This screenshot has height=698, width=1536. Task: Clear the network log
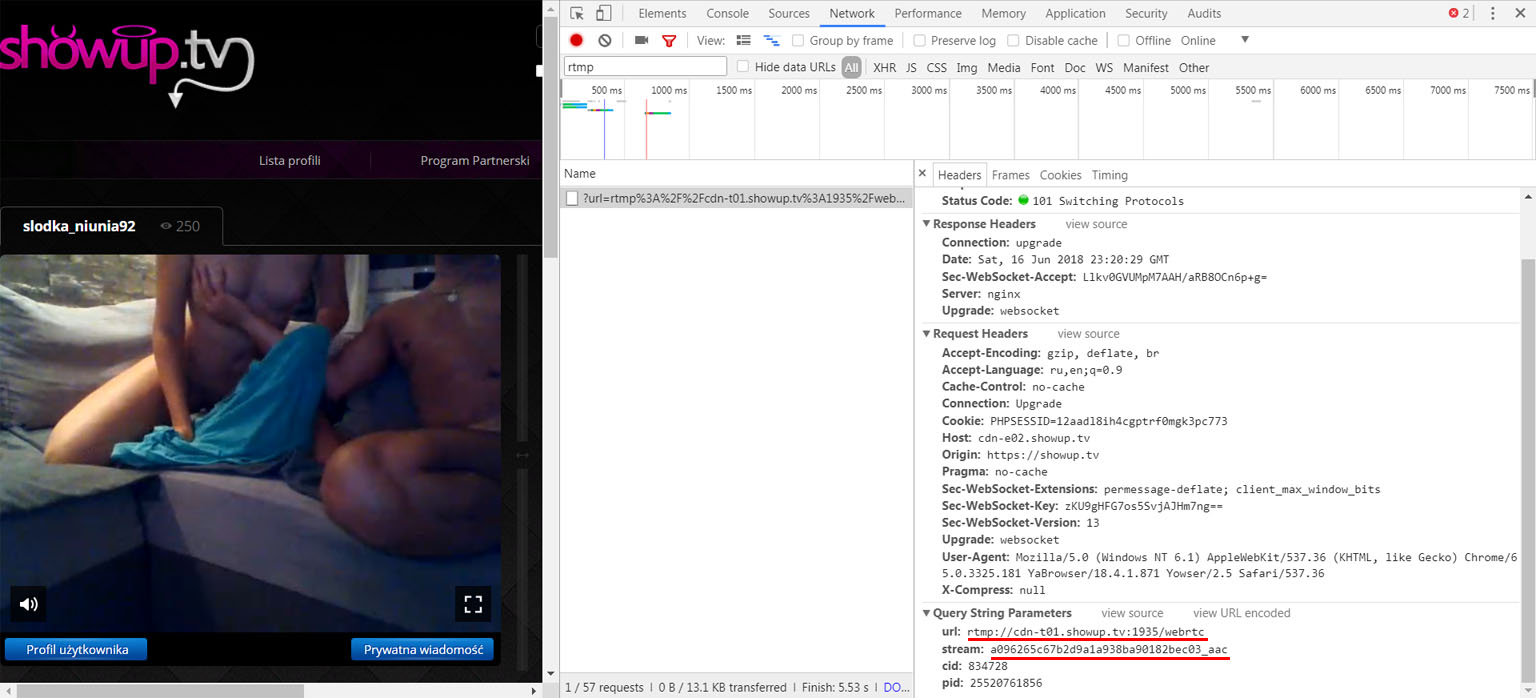[605, 41]
